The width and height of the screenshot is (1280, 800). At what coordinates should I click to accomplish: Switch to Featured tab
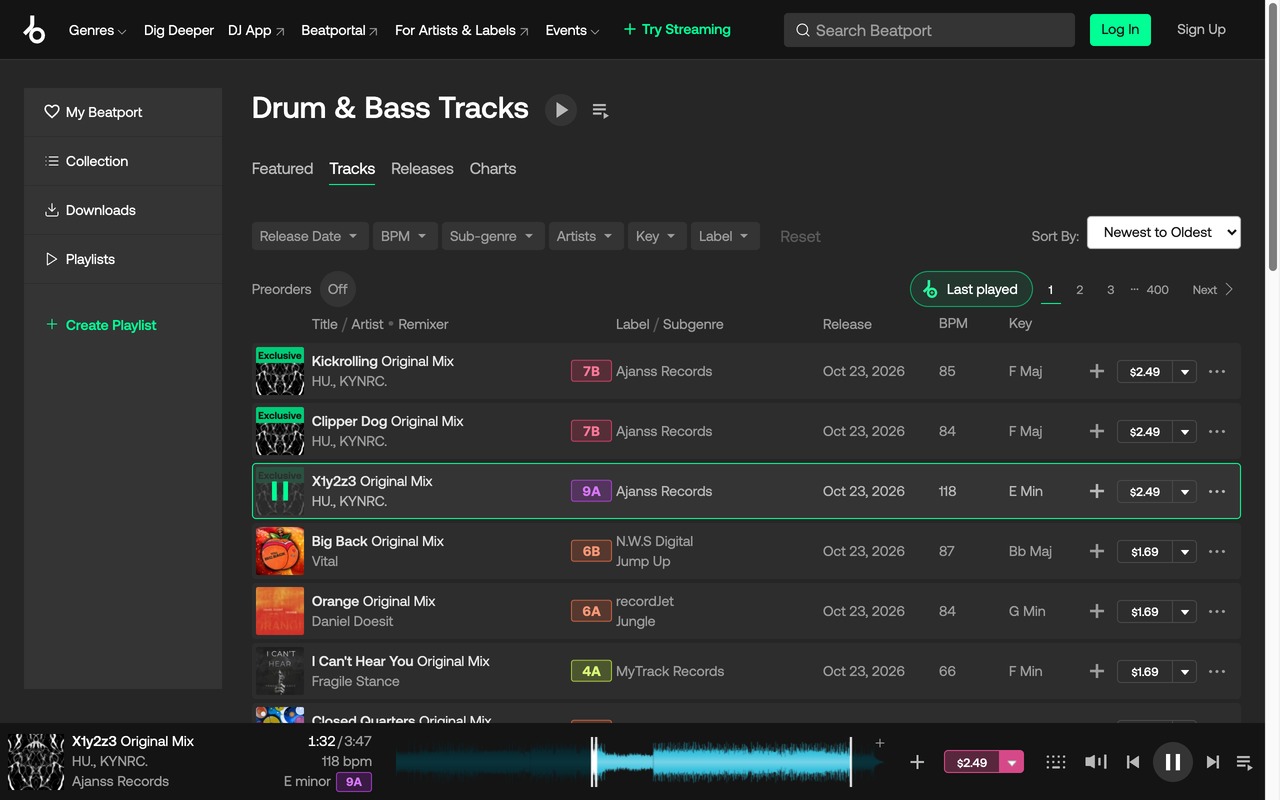pyautogui.click(x=282, y=168)
